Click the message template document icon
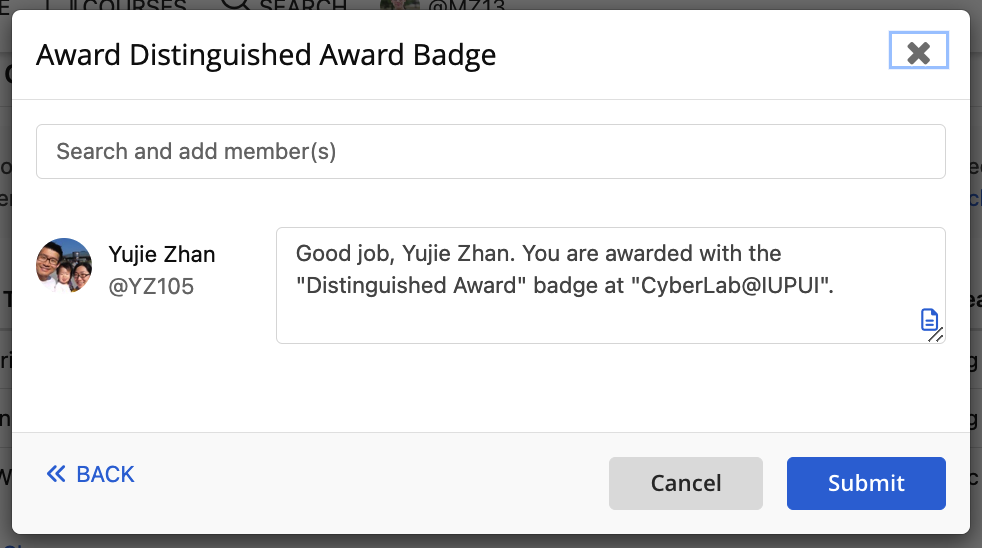Image resolution: width=982 pixels, height=548 pixels. click(x=929, y=319)
